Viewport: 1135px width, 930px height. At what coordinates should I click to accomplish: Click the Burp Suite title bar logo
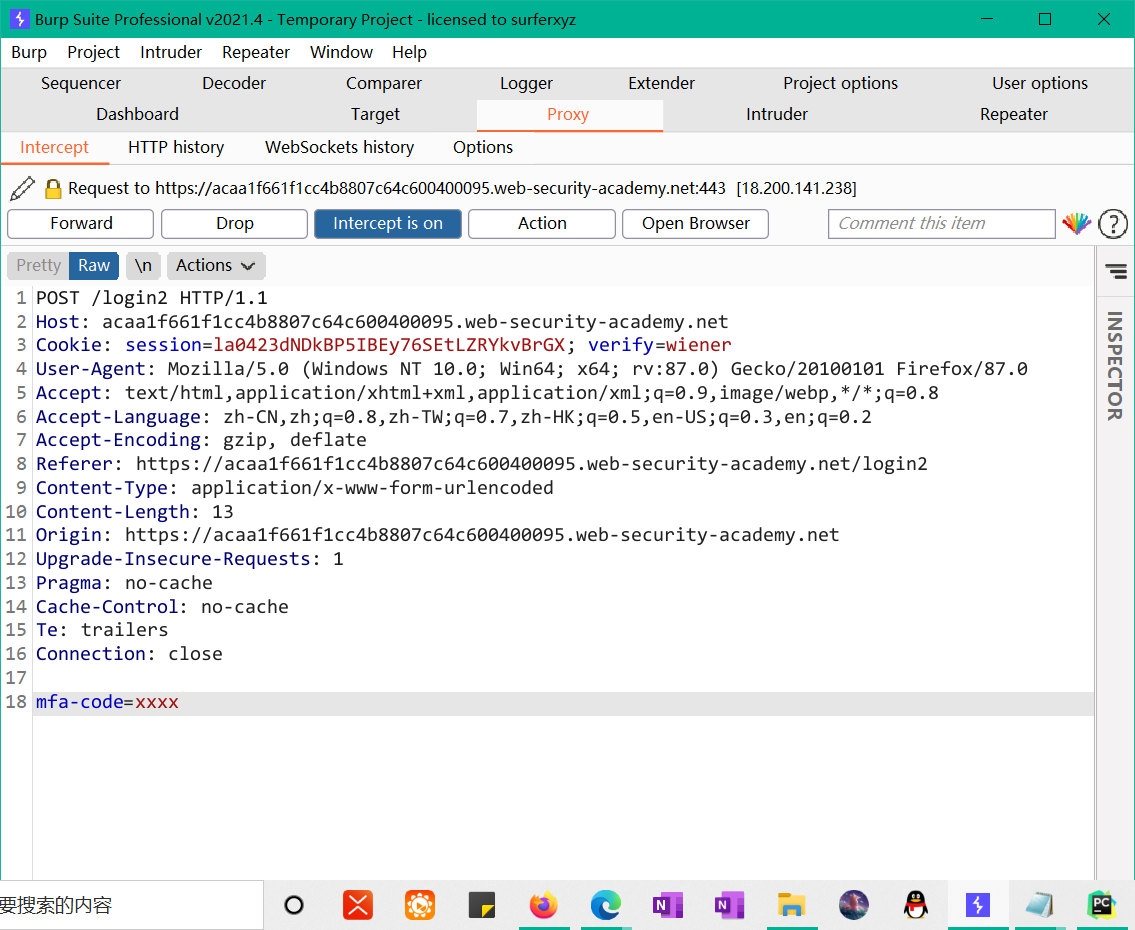point(20,19)
